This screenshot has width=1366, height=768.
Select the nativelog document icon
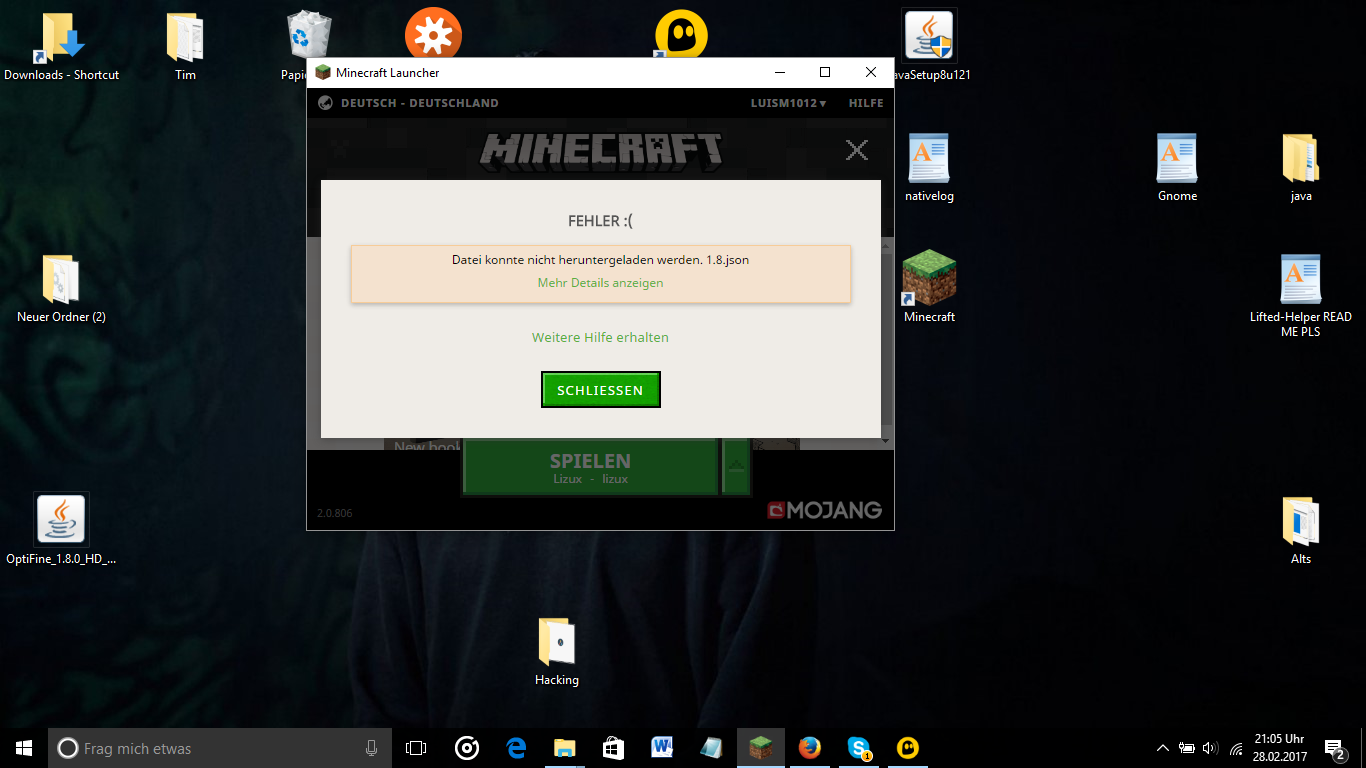pyautogui.click(x=929, y=168)
